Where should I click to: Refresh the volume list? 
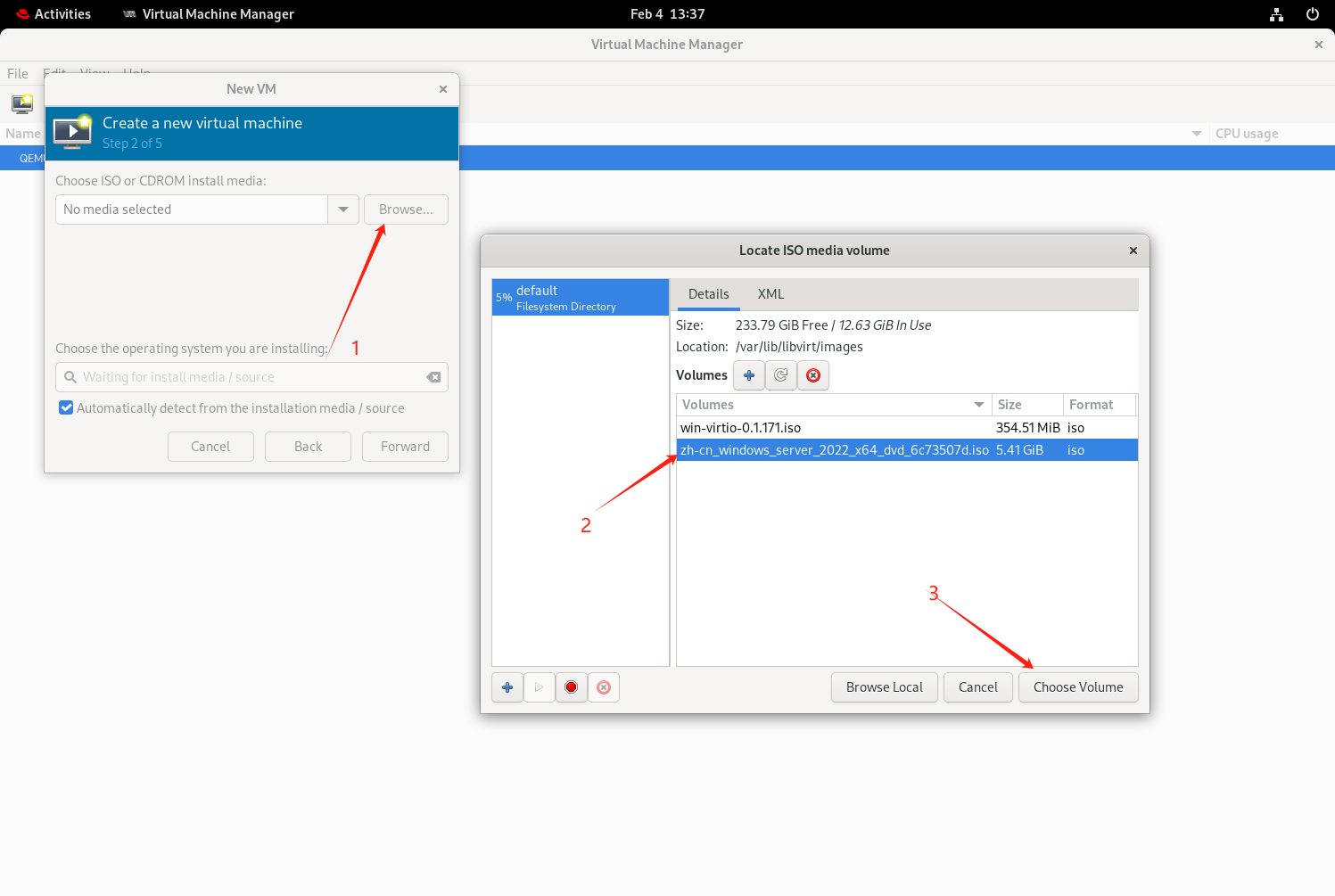coord(781,375)
